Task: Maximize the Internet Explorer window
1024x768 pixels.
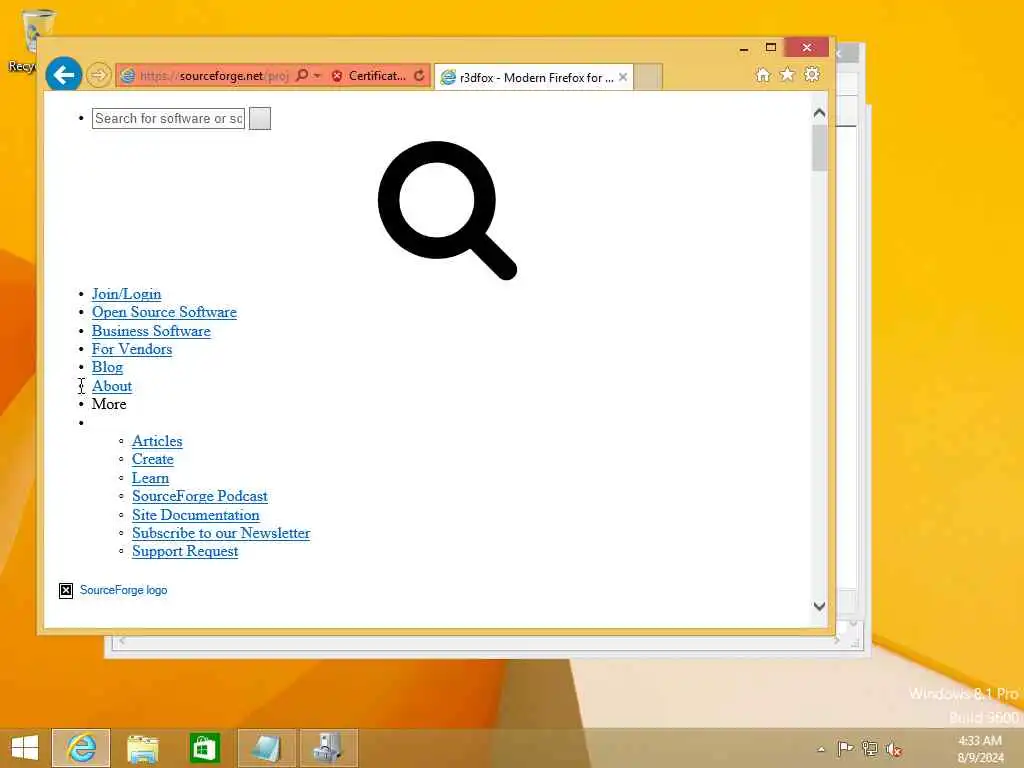Action: pyautogui.click(x=771, y=48)
